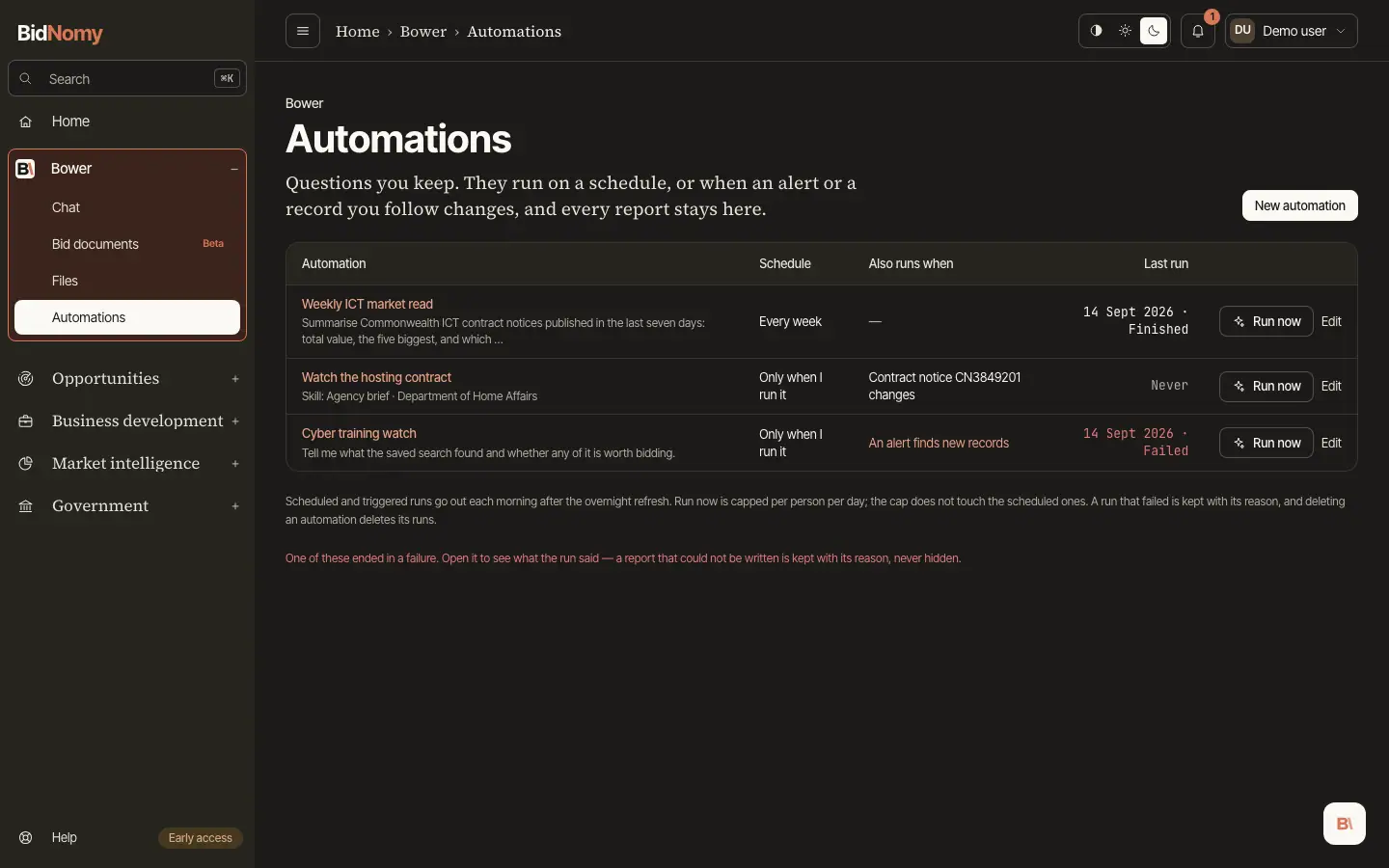Image resolution: width=1389 pixels, height=868 pixels.
Task: Open Files in the Bower menu
Action: click(x=127, y=281)
